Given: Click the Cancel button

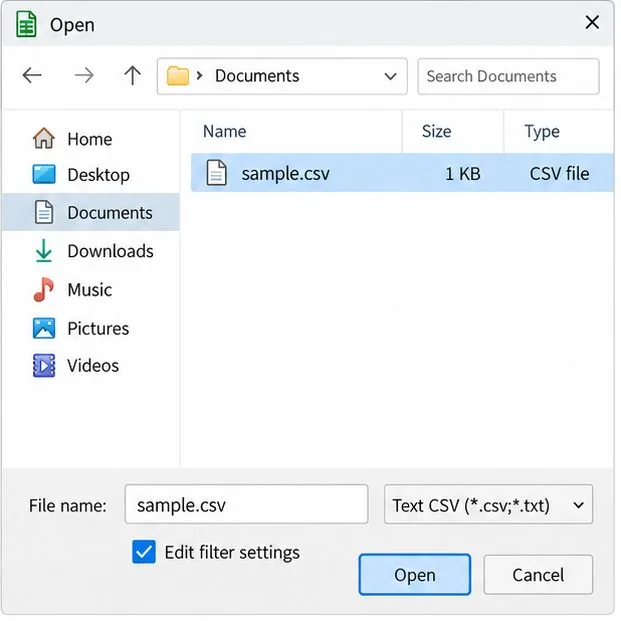Looking at the screenshot, I should (x=538, y=575).
